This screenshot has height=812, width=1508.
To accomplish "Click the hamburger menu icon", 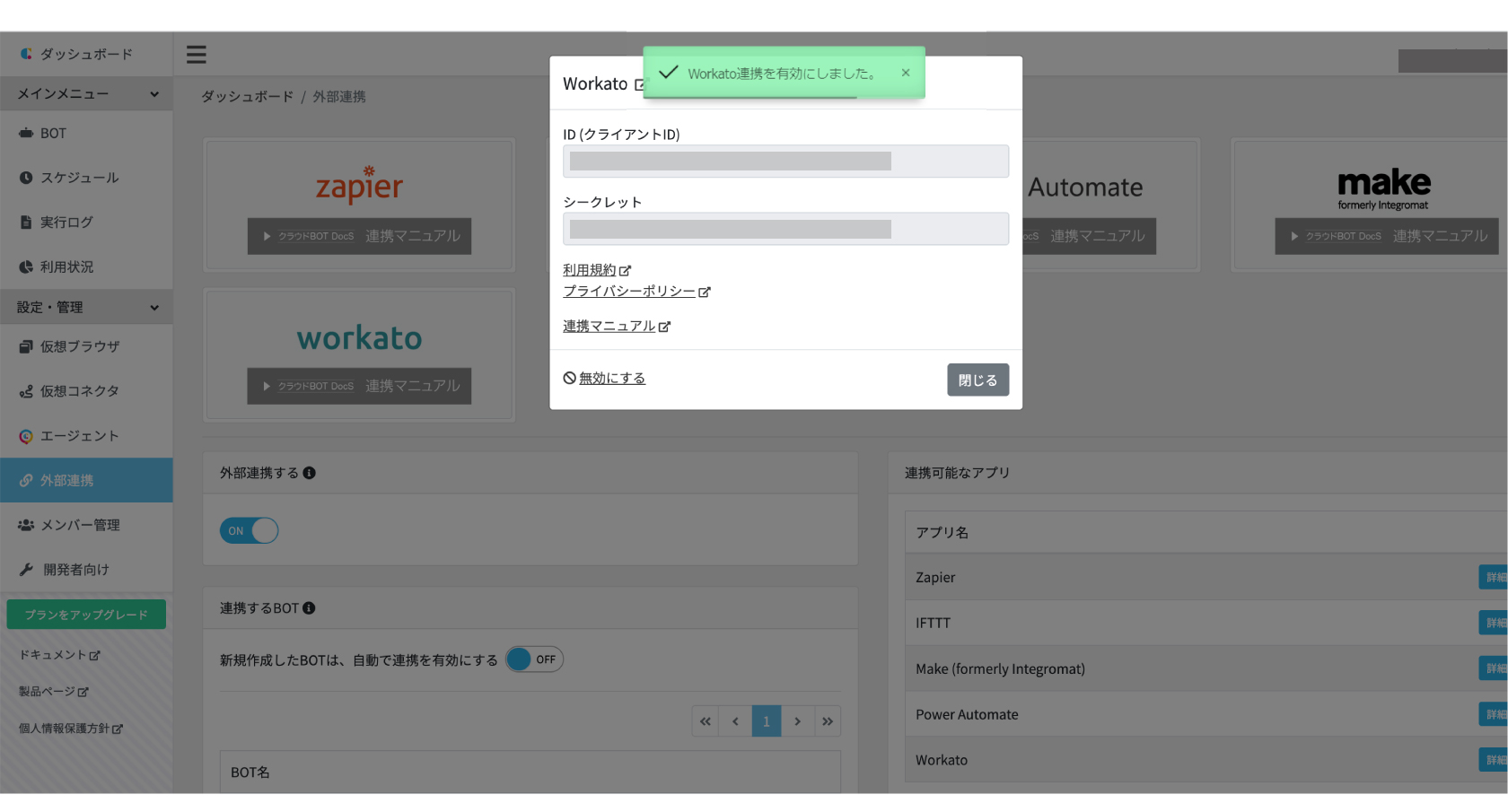I will pyautogui.click(x=197, y=55).
